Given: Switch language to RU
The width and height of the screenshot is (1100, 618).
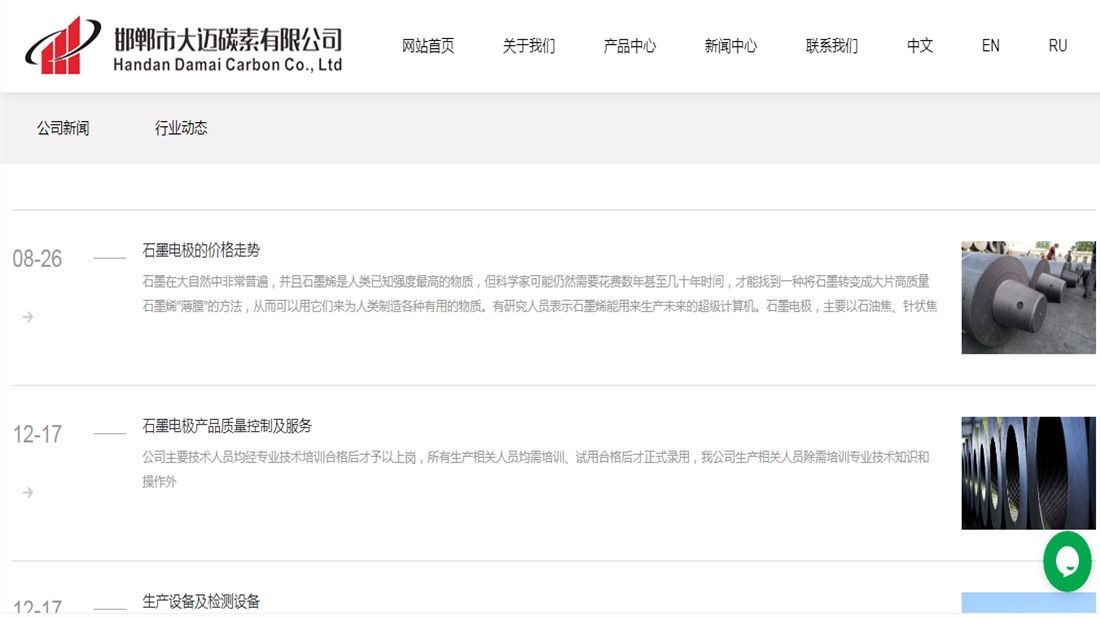Looking at the screenshot, I should (x=1058, y=46).
